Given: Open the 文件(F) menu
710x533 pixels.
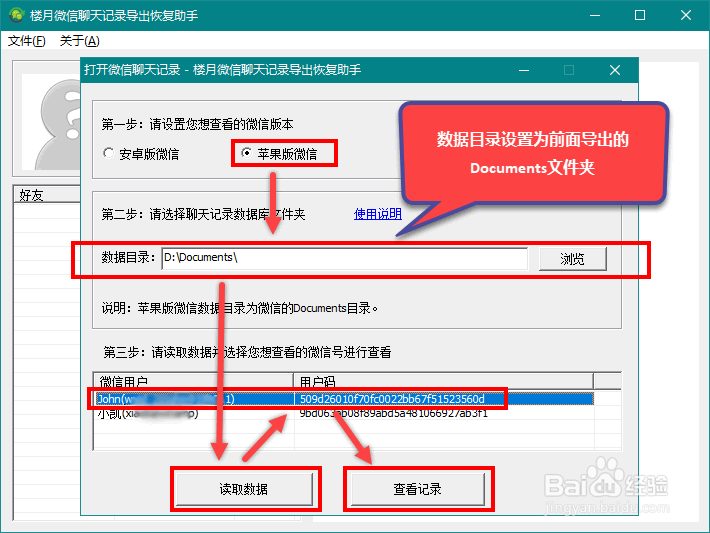Looking at the screenshot, I should (27, 41).
